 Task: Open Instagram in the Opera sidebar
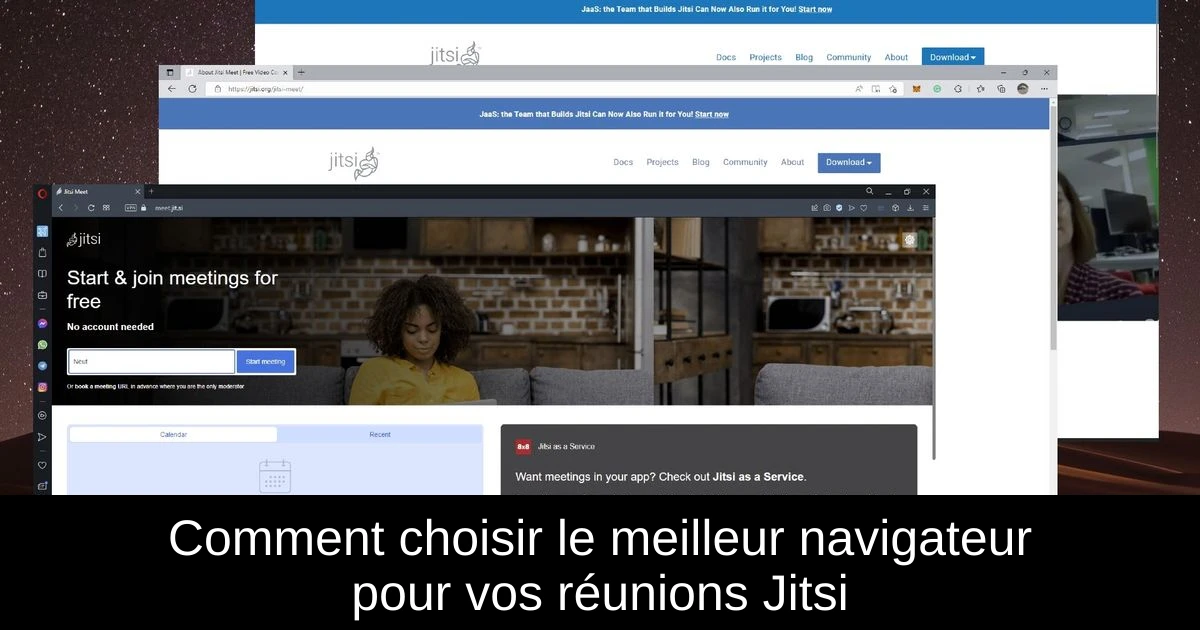(42, 387)
